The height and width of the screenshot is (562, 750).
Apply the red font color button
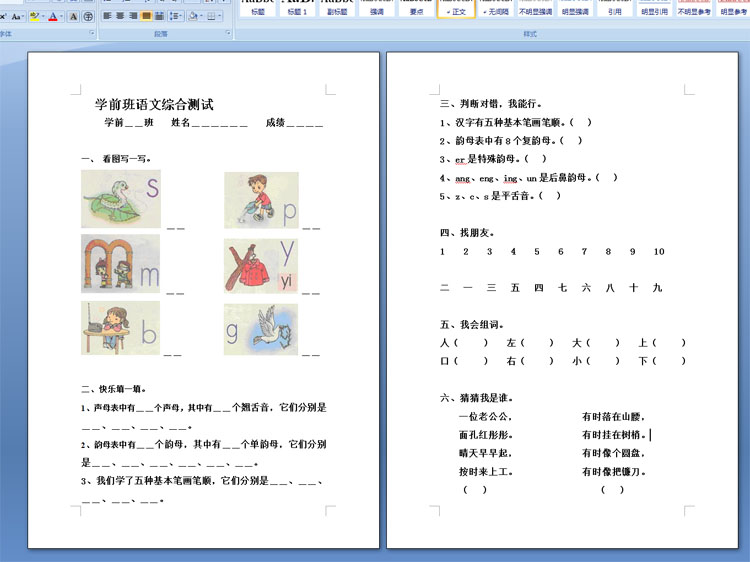click(x=53, y=17)
